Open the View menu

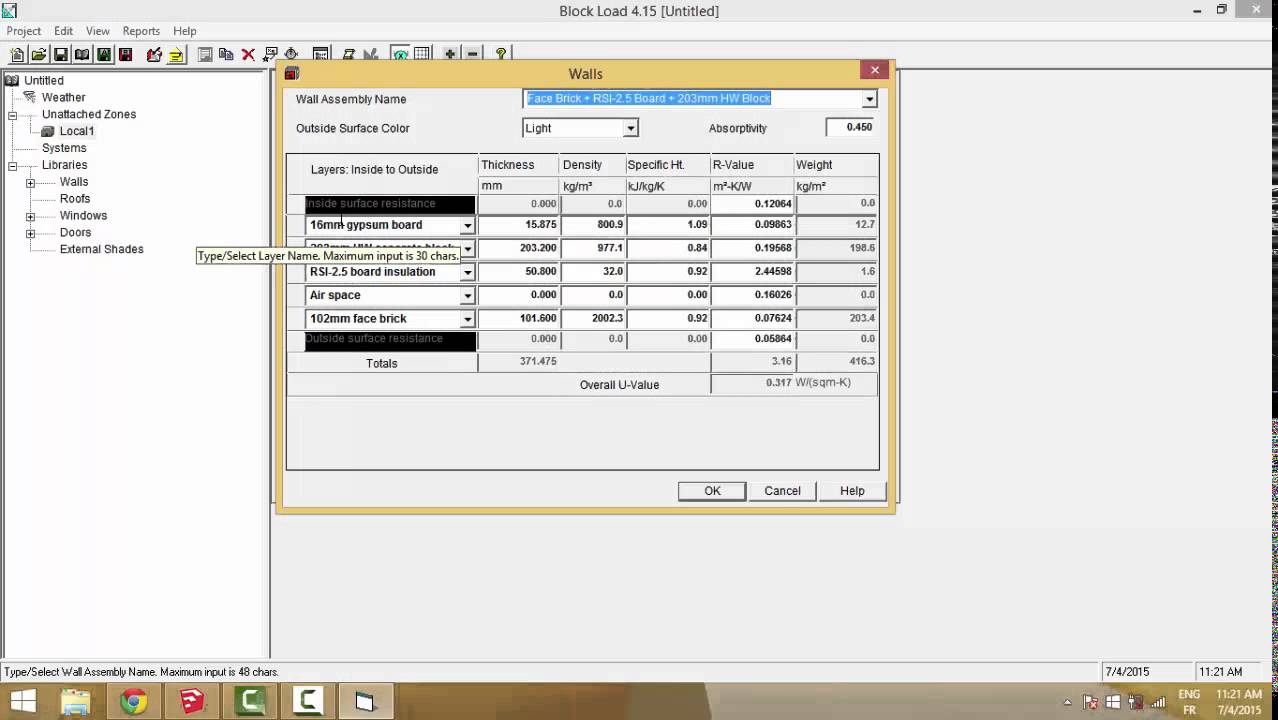point(98,31)
